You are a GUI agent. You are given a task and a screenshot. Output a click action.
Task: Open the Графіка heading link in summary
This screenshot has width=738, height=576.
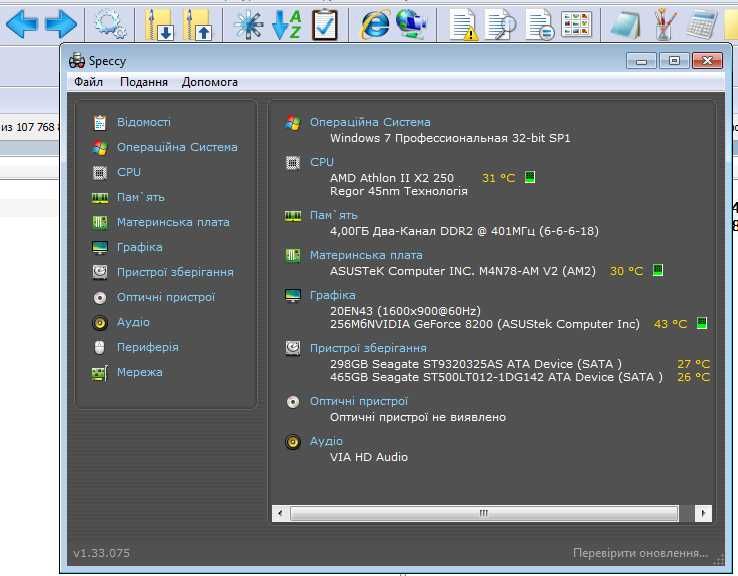tap(332, 295)
